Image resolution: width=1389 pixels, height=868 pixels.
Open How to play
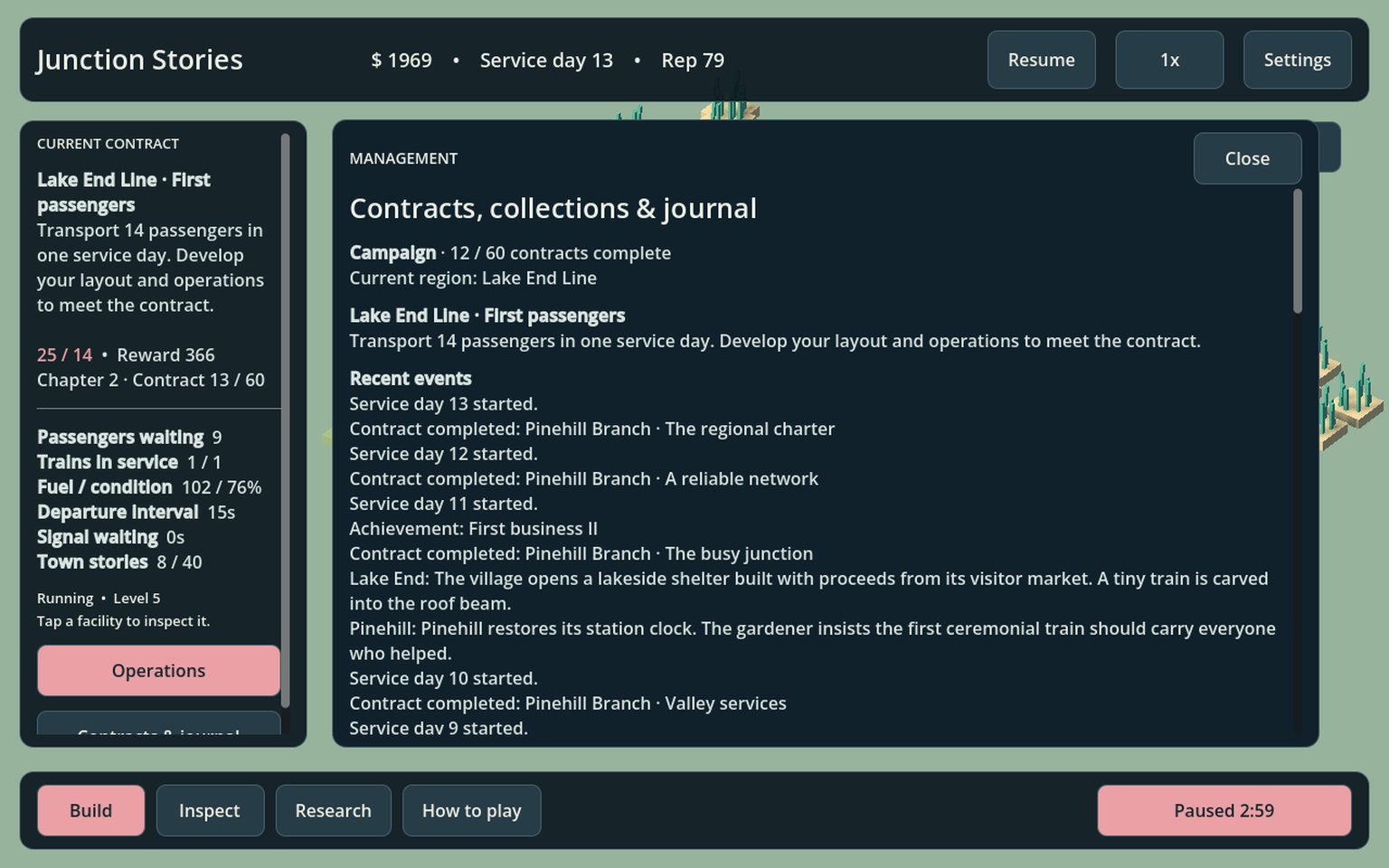pos(471,810)
